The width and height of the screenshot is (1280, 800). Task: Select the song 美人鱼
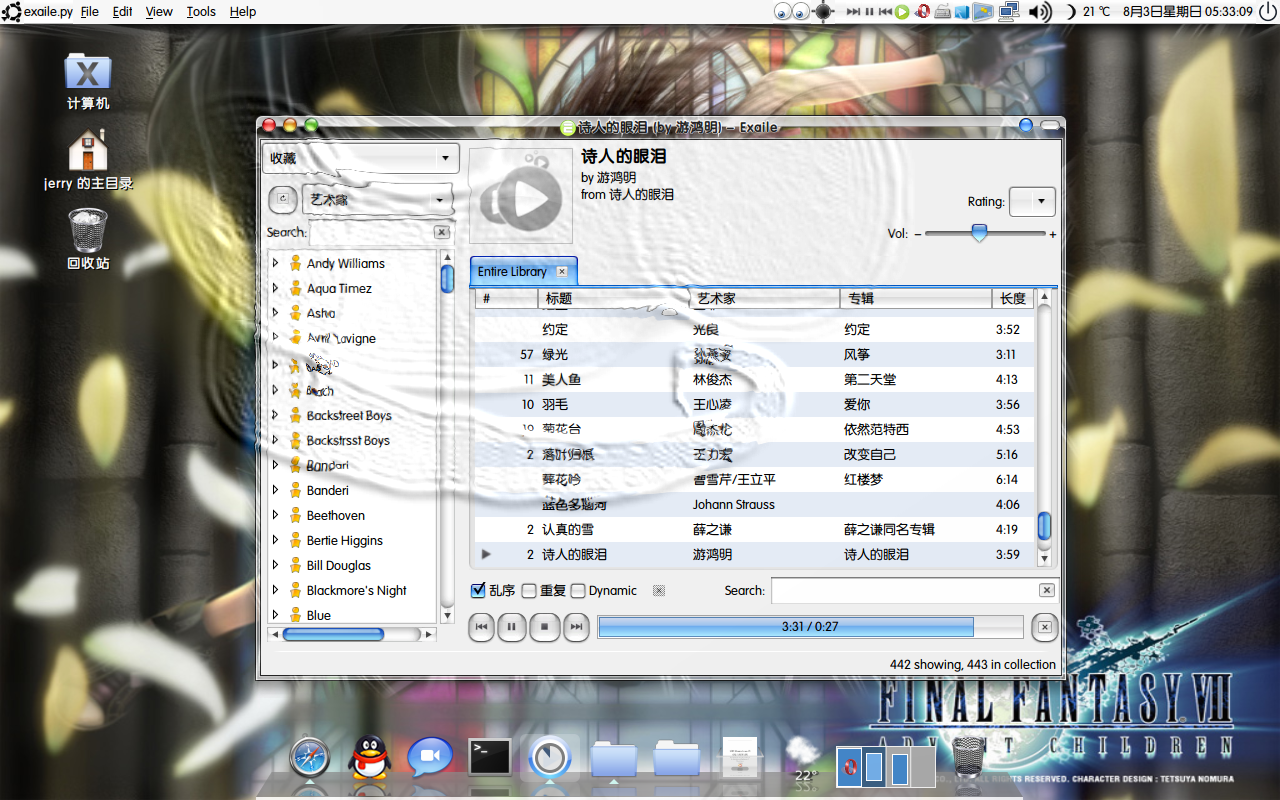click(754, 379)
